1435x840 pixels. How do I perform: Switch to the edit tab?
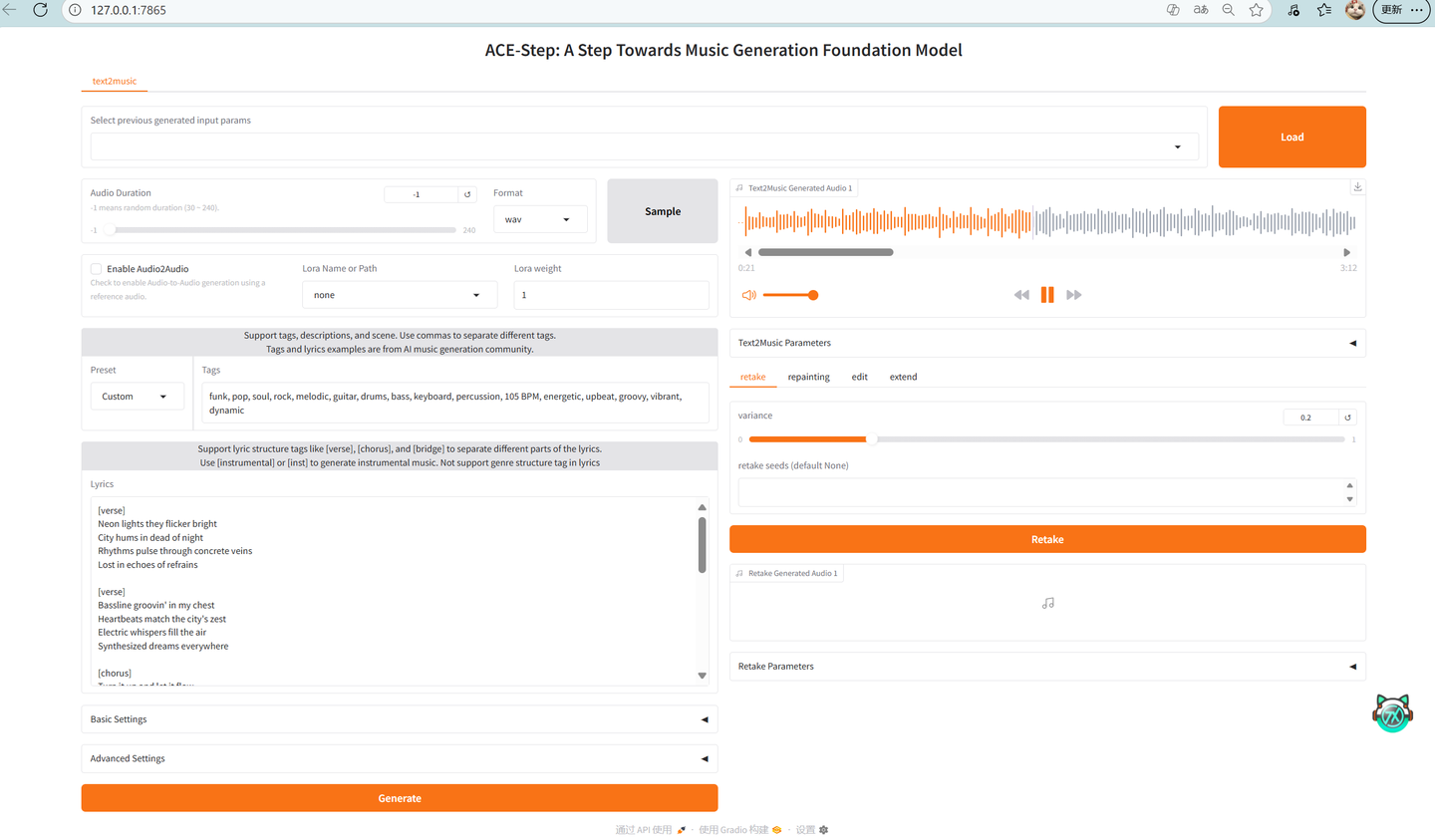point(859,377)
